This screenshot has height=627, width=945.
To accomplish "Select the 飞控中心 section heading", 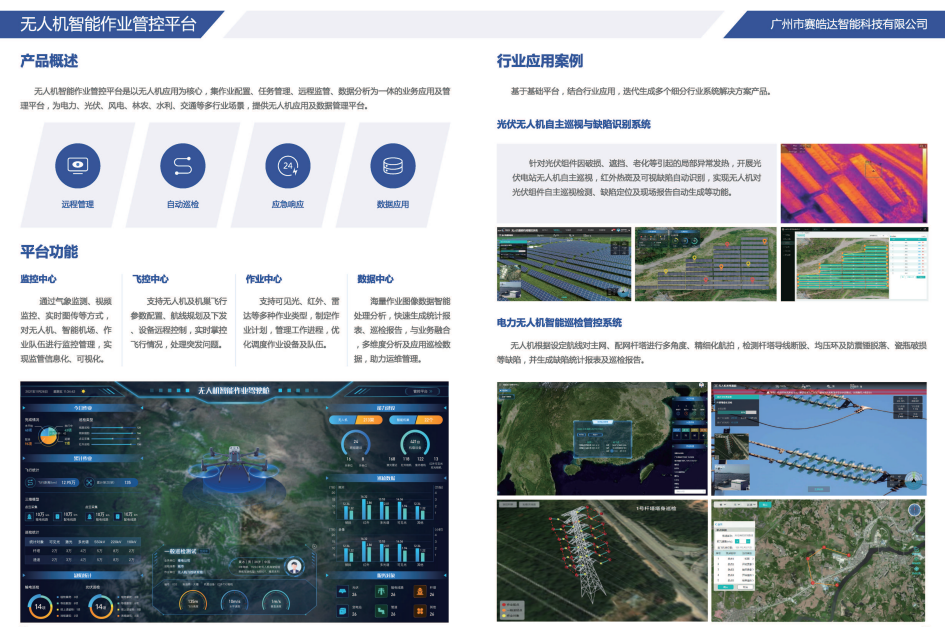I will click(150, 279).
